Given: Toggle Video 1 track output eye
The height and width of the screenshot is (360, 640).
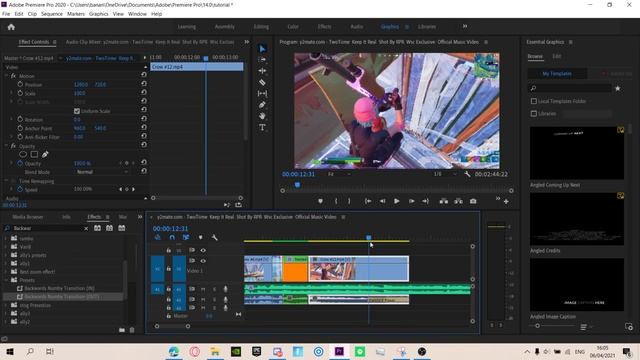Looking at the screenshot, I should point(203,261).
